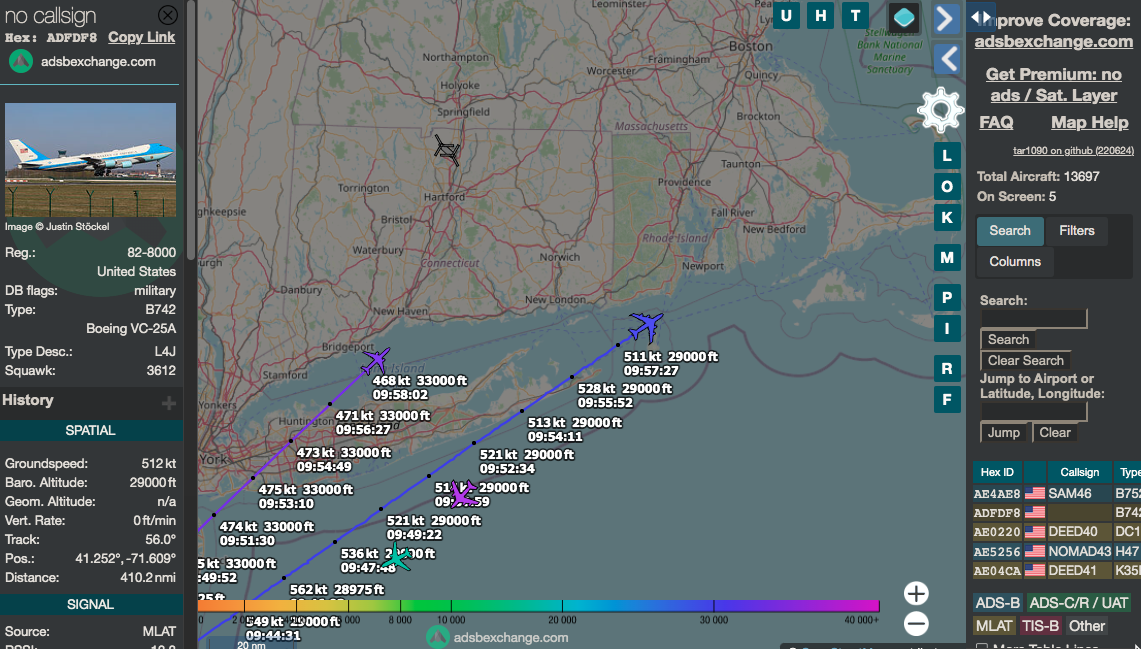The image size is (1141, 649).
Task: Select the blue aircraft icon near 09:57:27
Action: coord(645,327)
